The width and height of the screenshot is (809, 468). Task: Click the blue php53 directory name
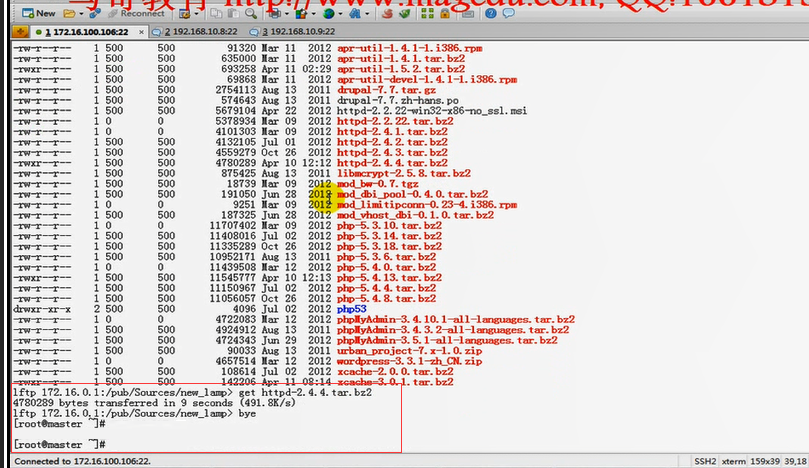point(351,309)
